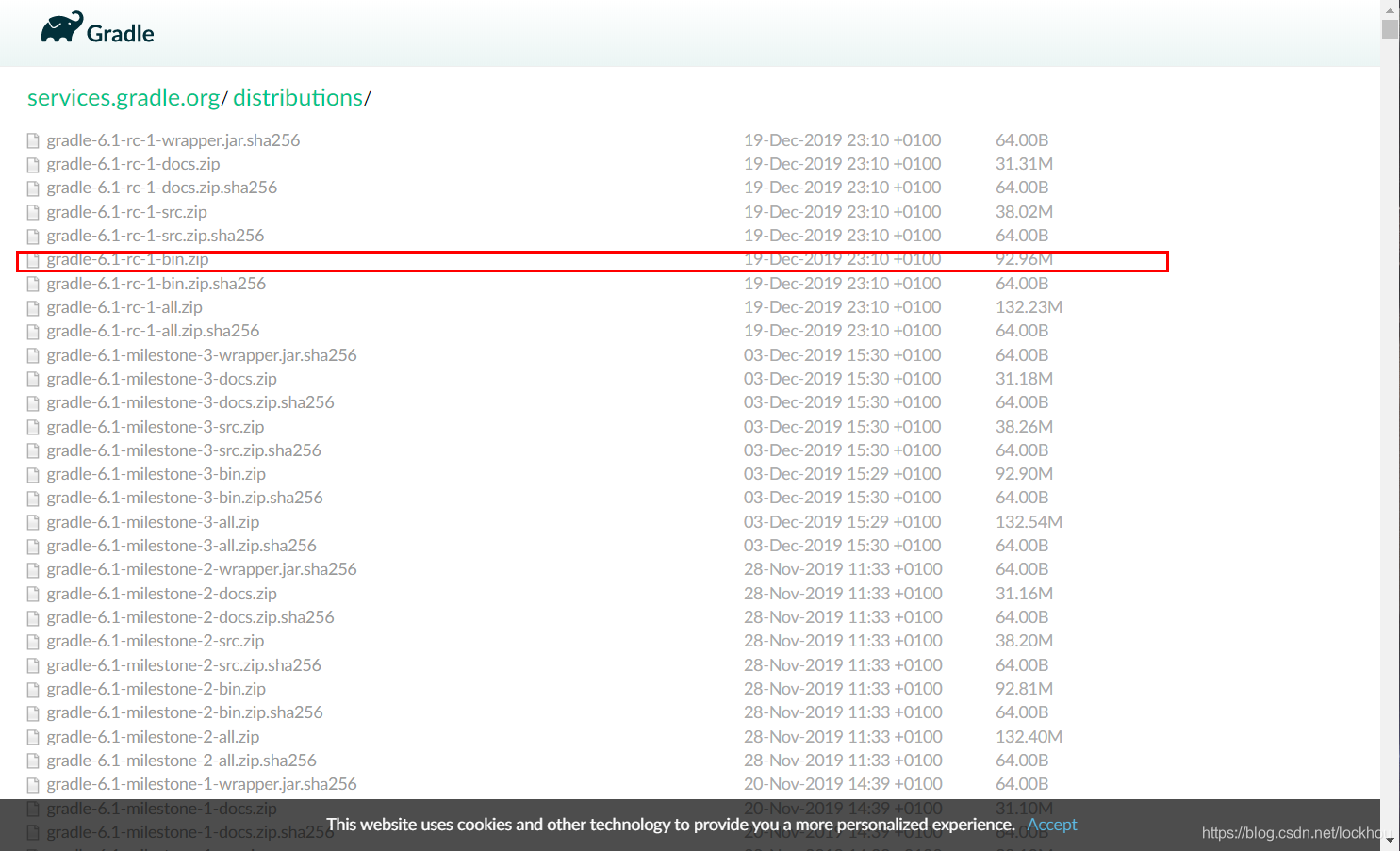
Task: Open gradle-6.1-milestone-2-wrapper.jar.sha256 link
Action: (x=202, y=569)
